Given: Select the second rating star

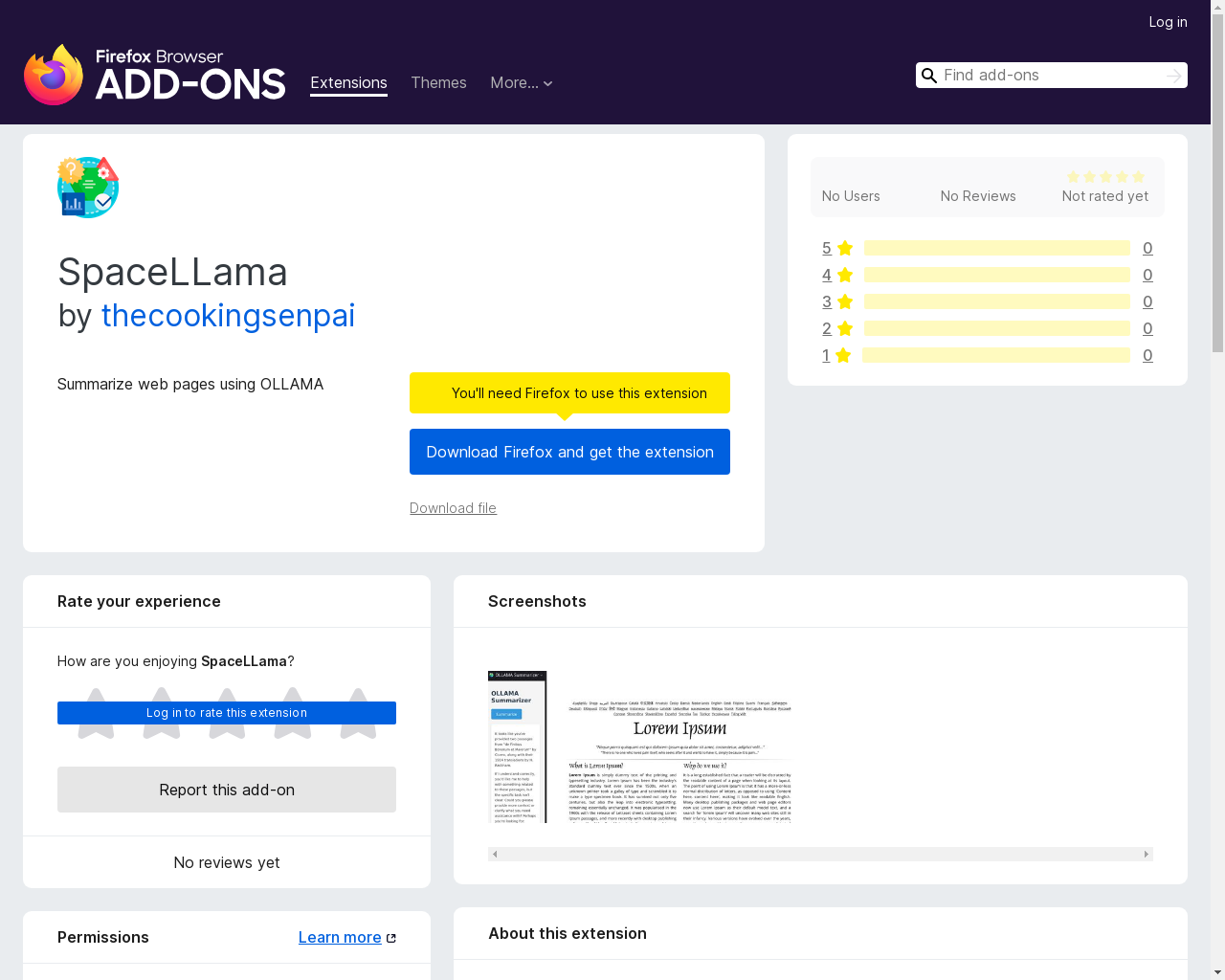Looking at the screenshot, I should point(162,713).
